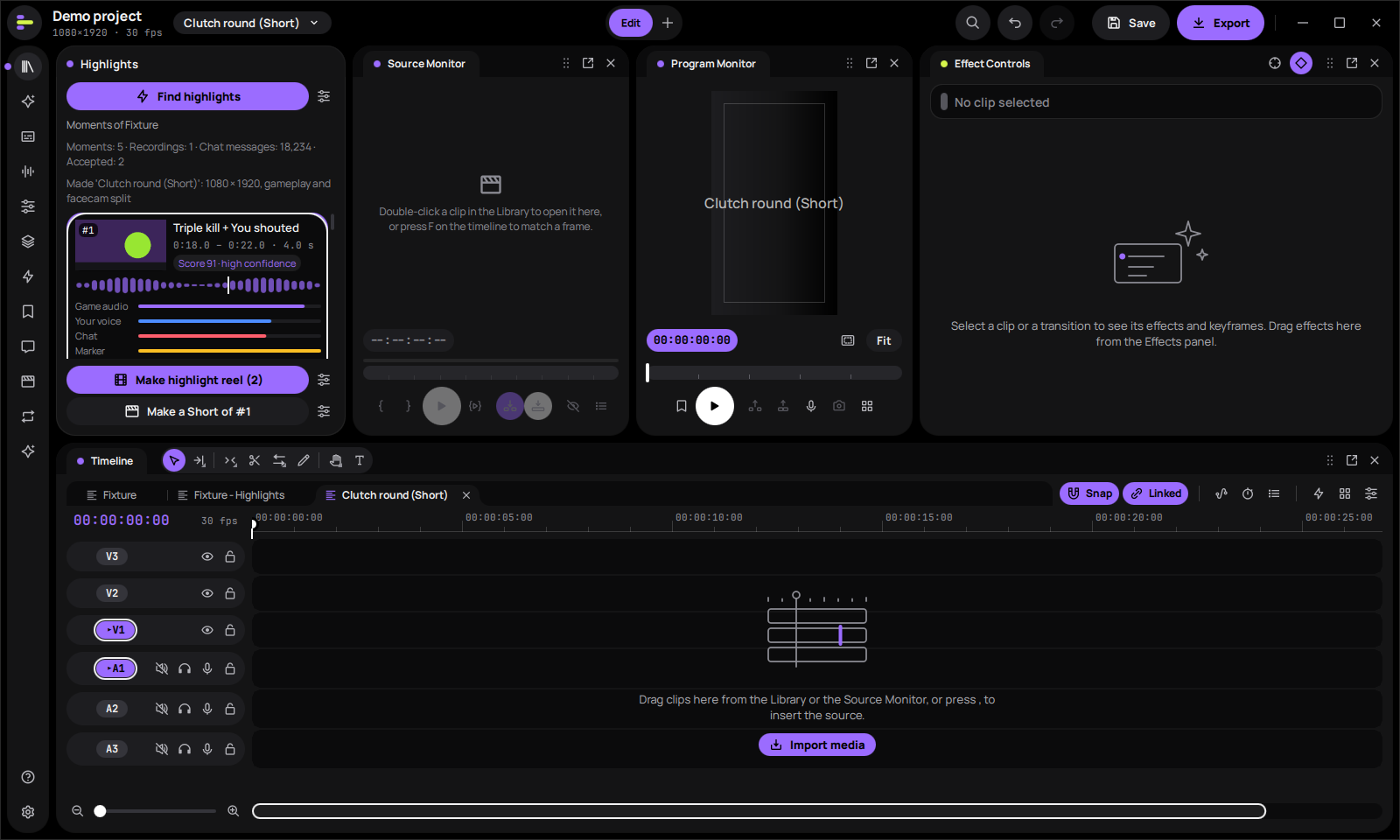Screen dimensions: 1400x840
Task: Open the help question mark icon
Action: [28, 777]
